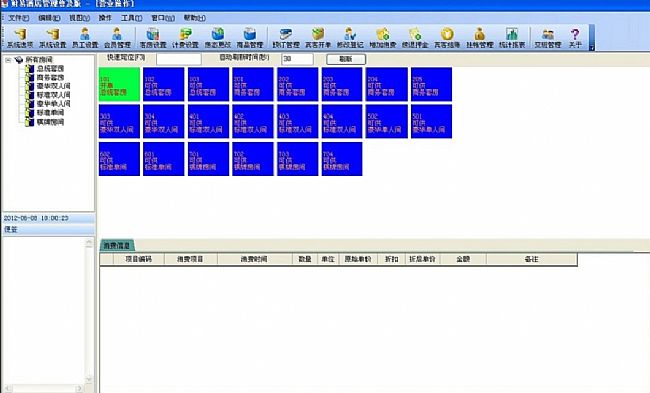650x393 pixels.
Task: Open 员工设置 employee settings toolbar icon
Action: 85,38
